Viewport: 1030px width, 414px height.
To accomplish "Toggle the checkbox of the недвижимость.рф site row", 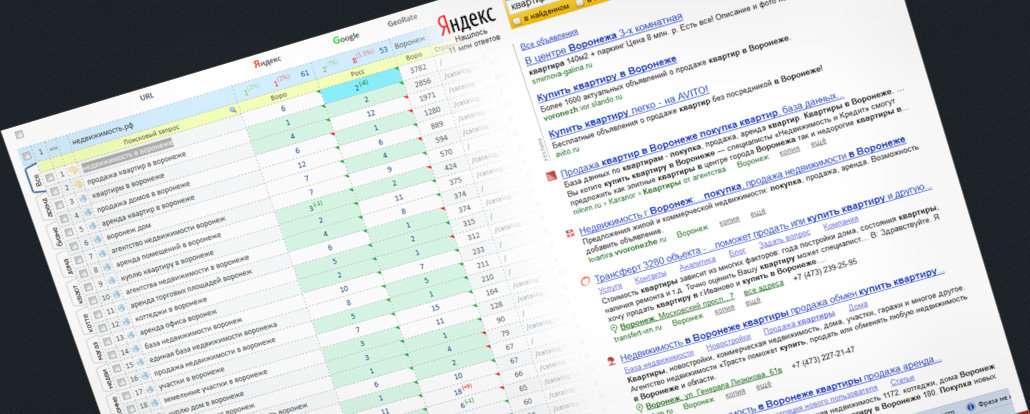I will 27,156.
